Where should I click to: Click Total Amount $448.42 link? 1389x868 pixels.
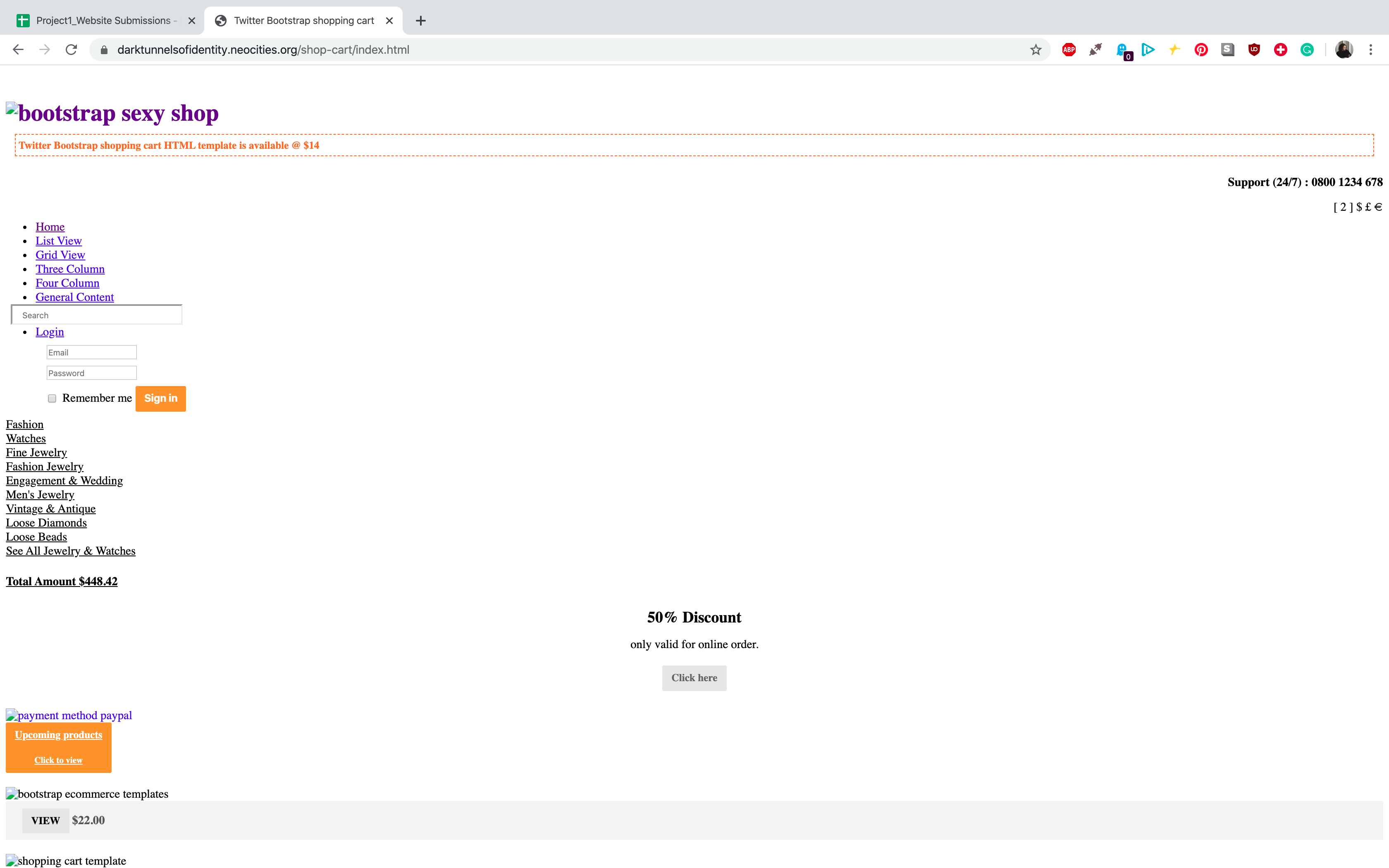click(62, 582)
